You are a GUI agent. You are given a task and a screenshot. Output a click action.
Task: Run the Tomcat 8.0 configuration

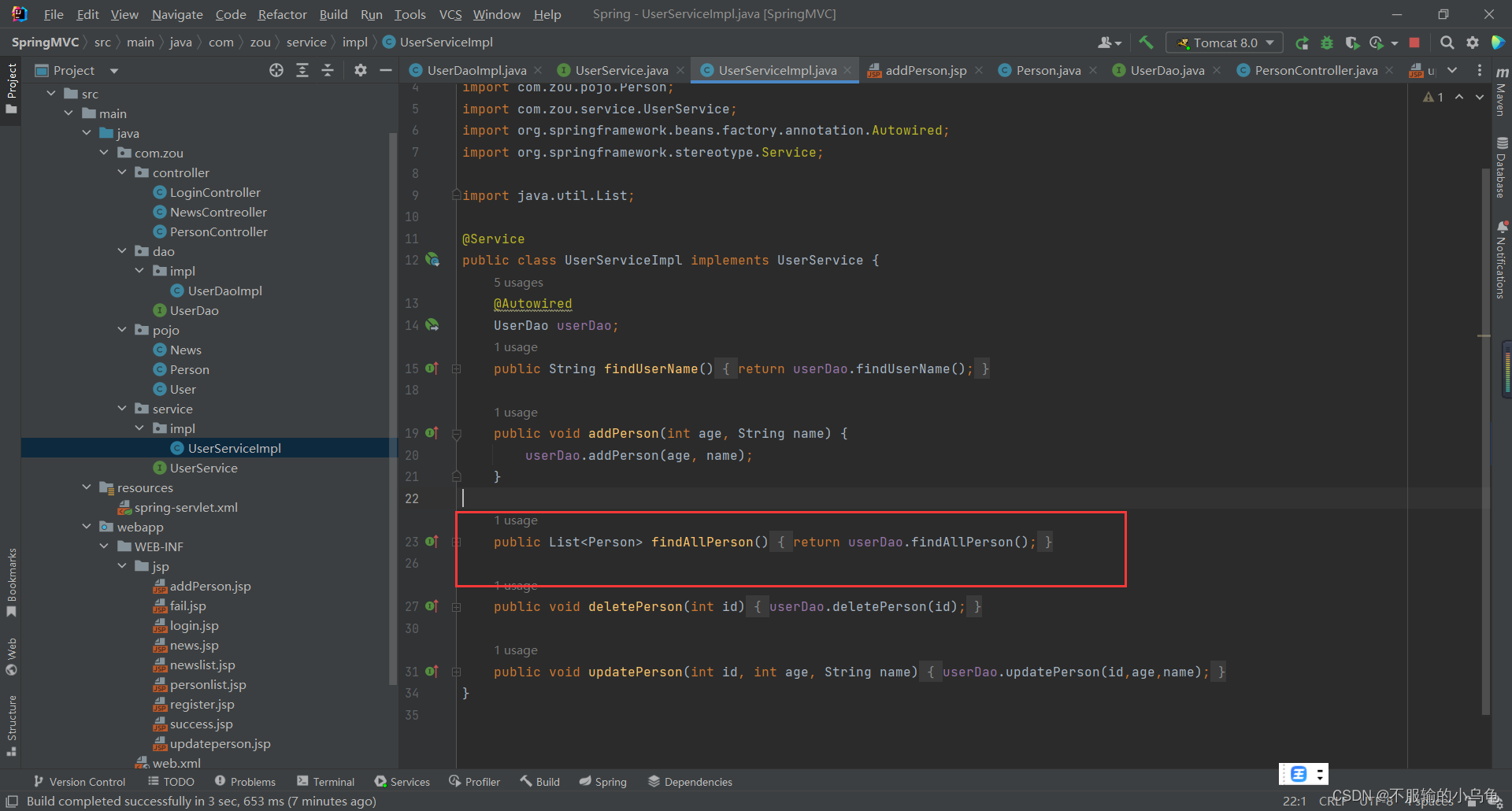pyautogui.click(x=1303, y=43)
